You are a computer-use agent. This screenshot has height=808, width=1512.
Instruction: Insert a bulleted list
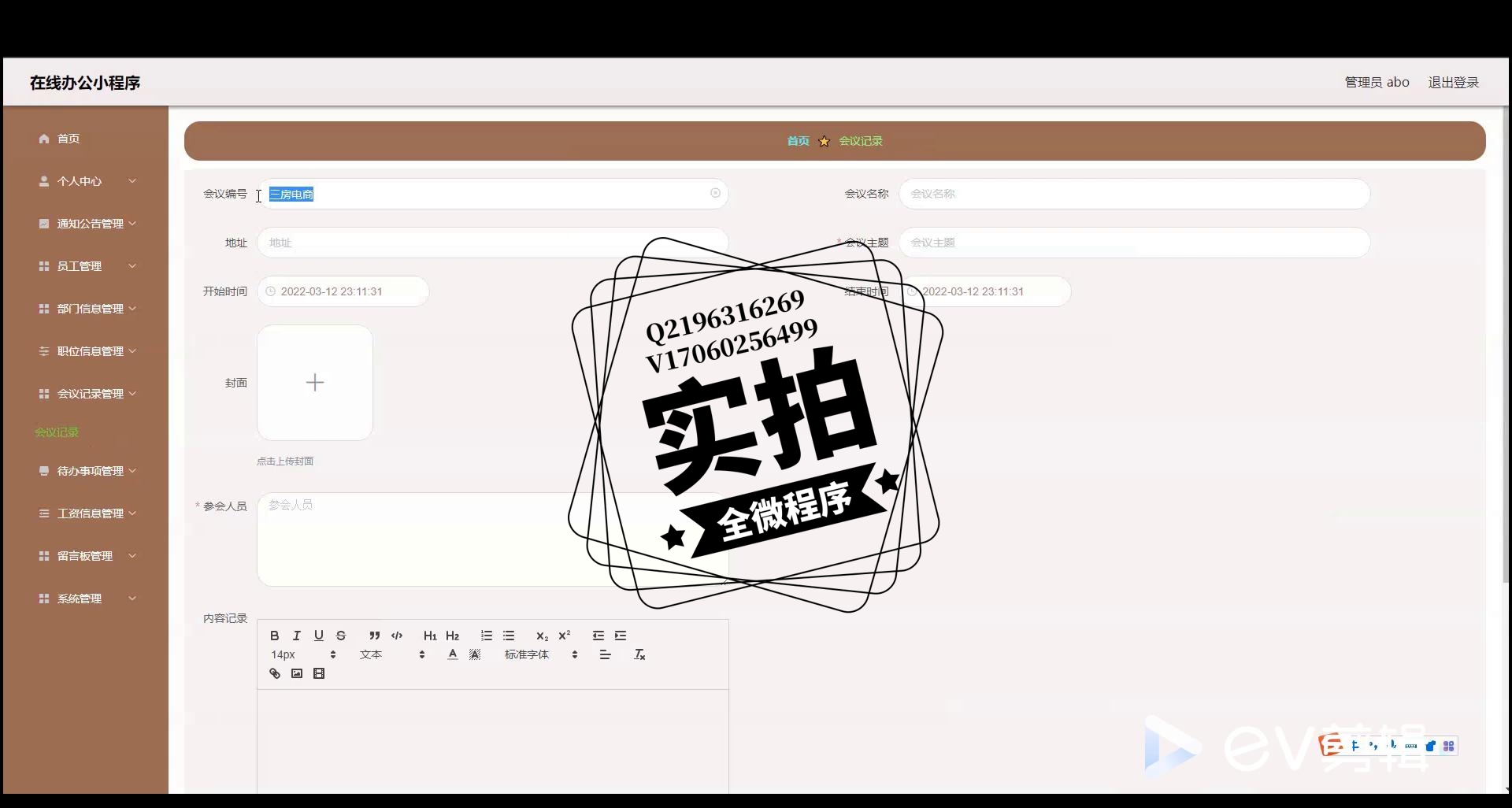click(509, 636)
